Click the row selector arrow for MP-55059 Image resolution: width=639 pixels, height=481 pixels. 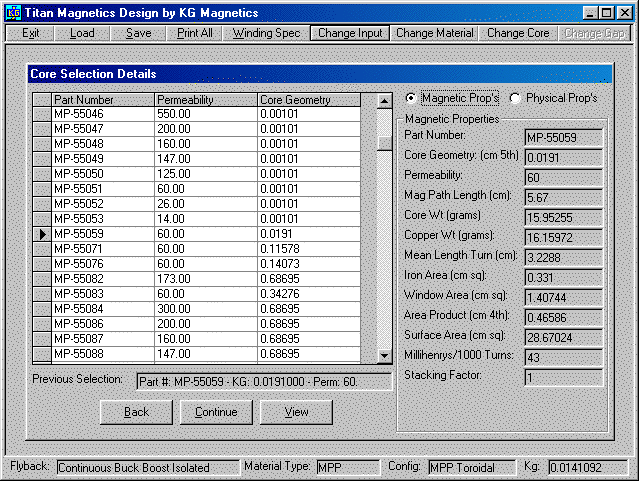point(42,234)
